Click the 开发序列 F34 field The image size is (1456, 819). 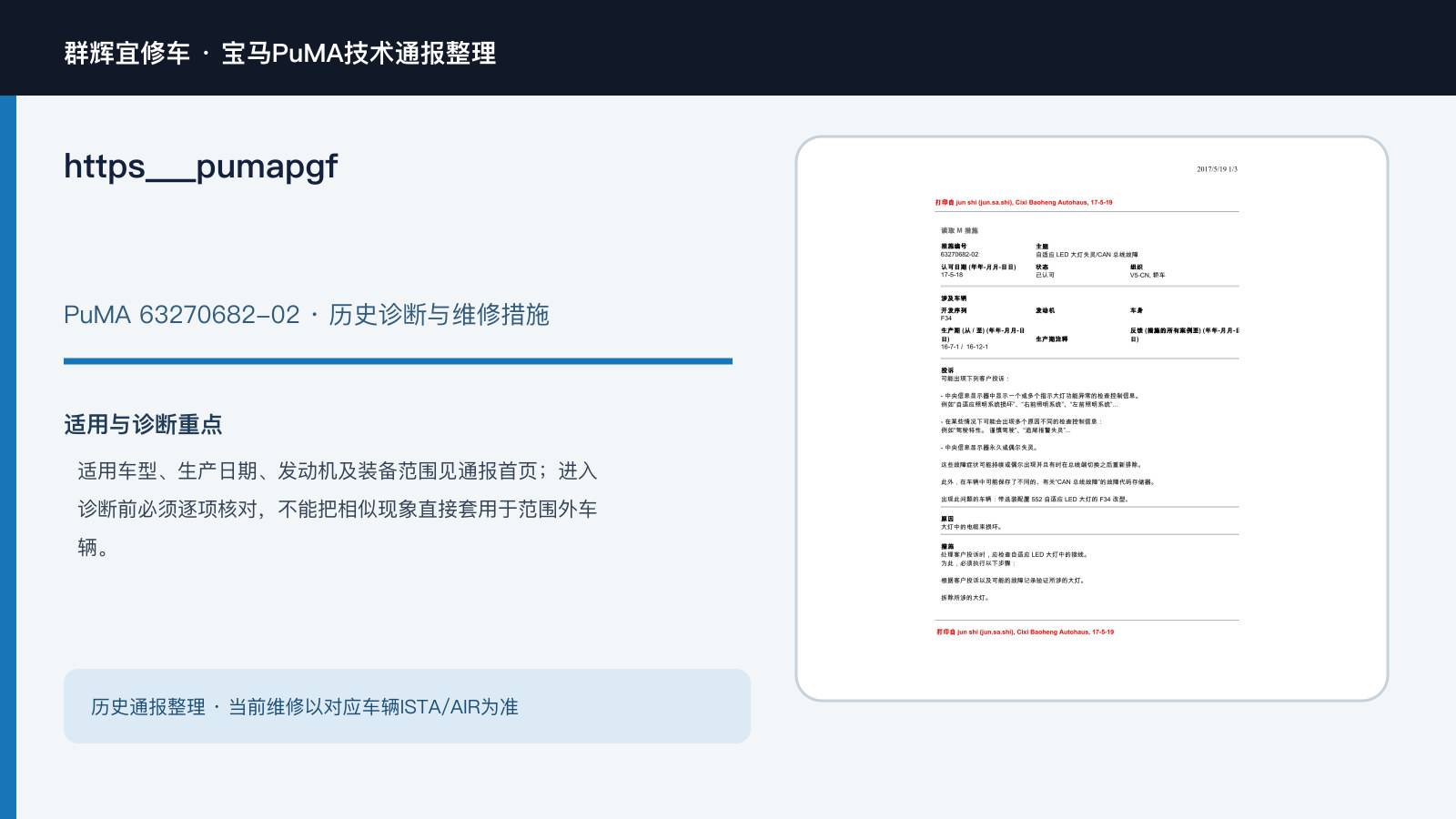pos(954,314)
